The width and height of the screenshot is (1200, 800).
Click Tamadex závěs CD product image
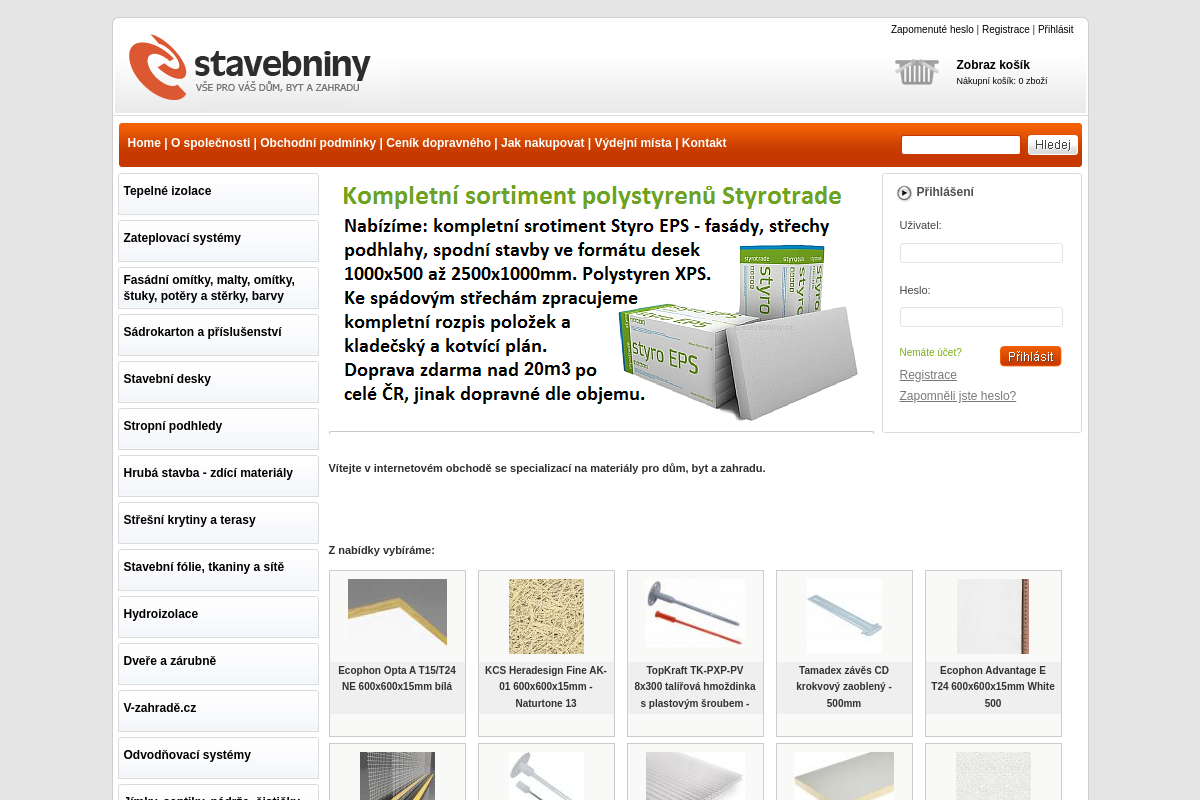[844, 617]
